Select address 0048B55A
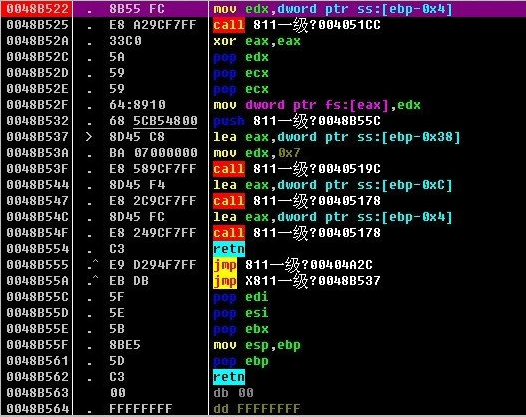 (x=37, y=281)
